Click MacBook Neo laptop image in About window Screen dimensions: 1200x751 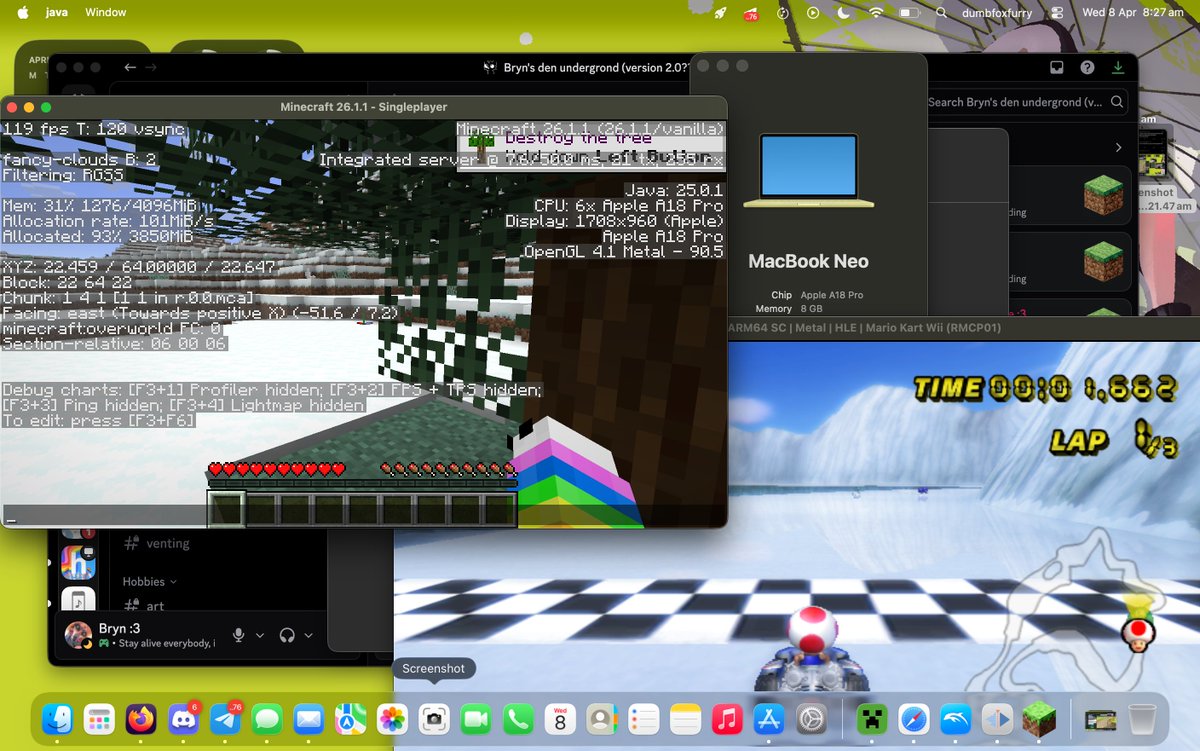coord(808,172)
